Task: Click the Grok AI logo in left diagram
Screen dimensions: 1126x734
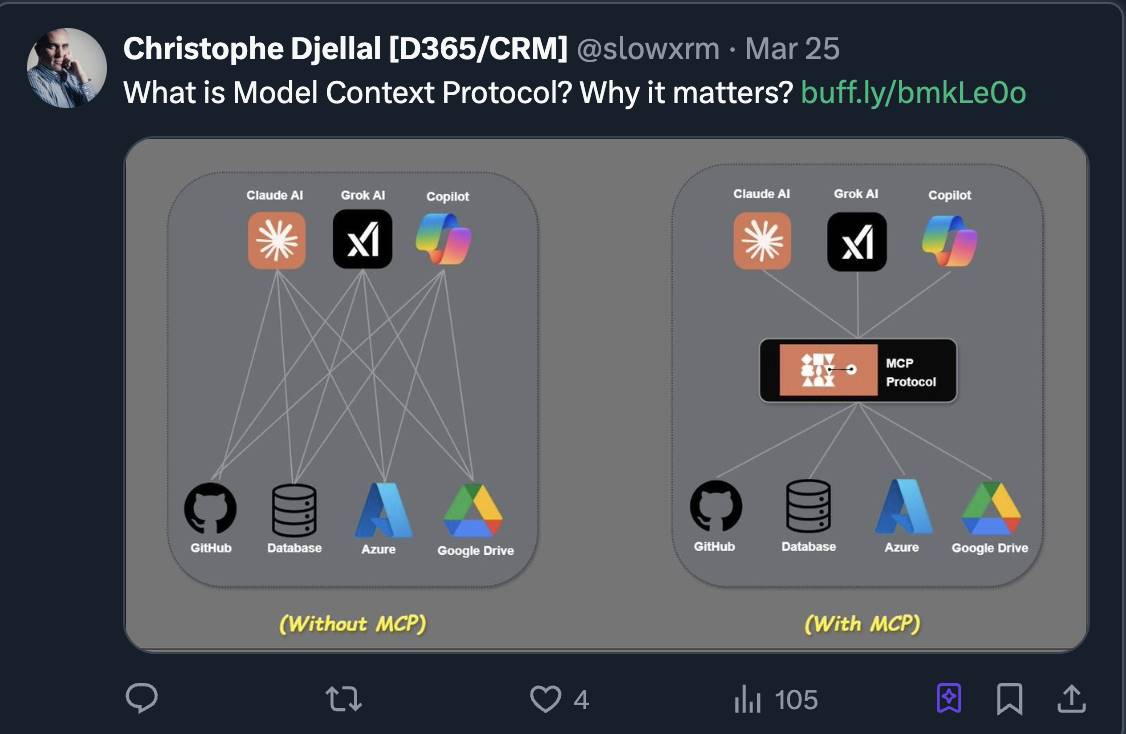Action: coord(362,240)
